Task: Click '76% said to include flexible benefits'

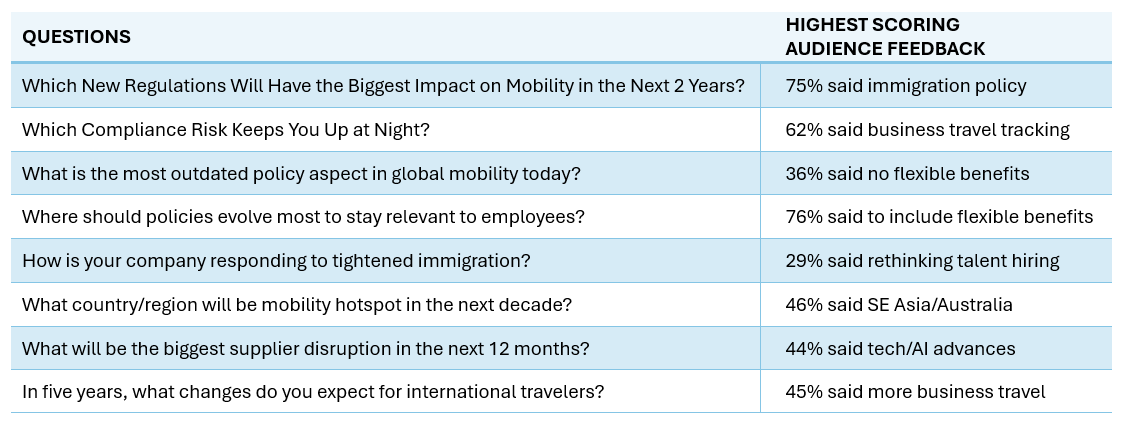Action: pos(939,217)
